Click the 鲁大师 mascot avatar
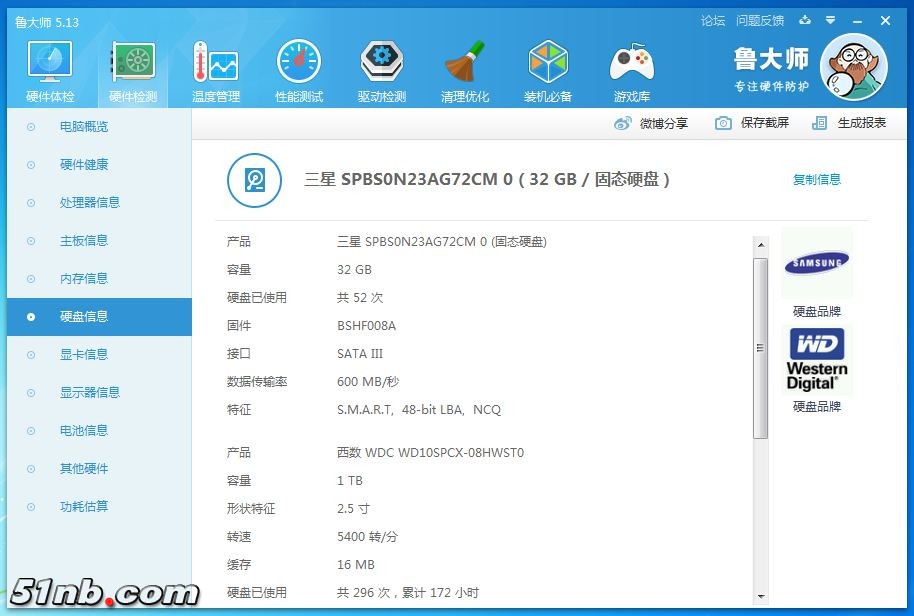The width and height of the screenshot is (914, 616). pyautogui.click(x=853, y=68)
